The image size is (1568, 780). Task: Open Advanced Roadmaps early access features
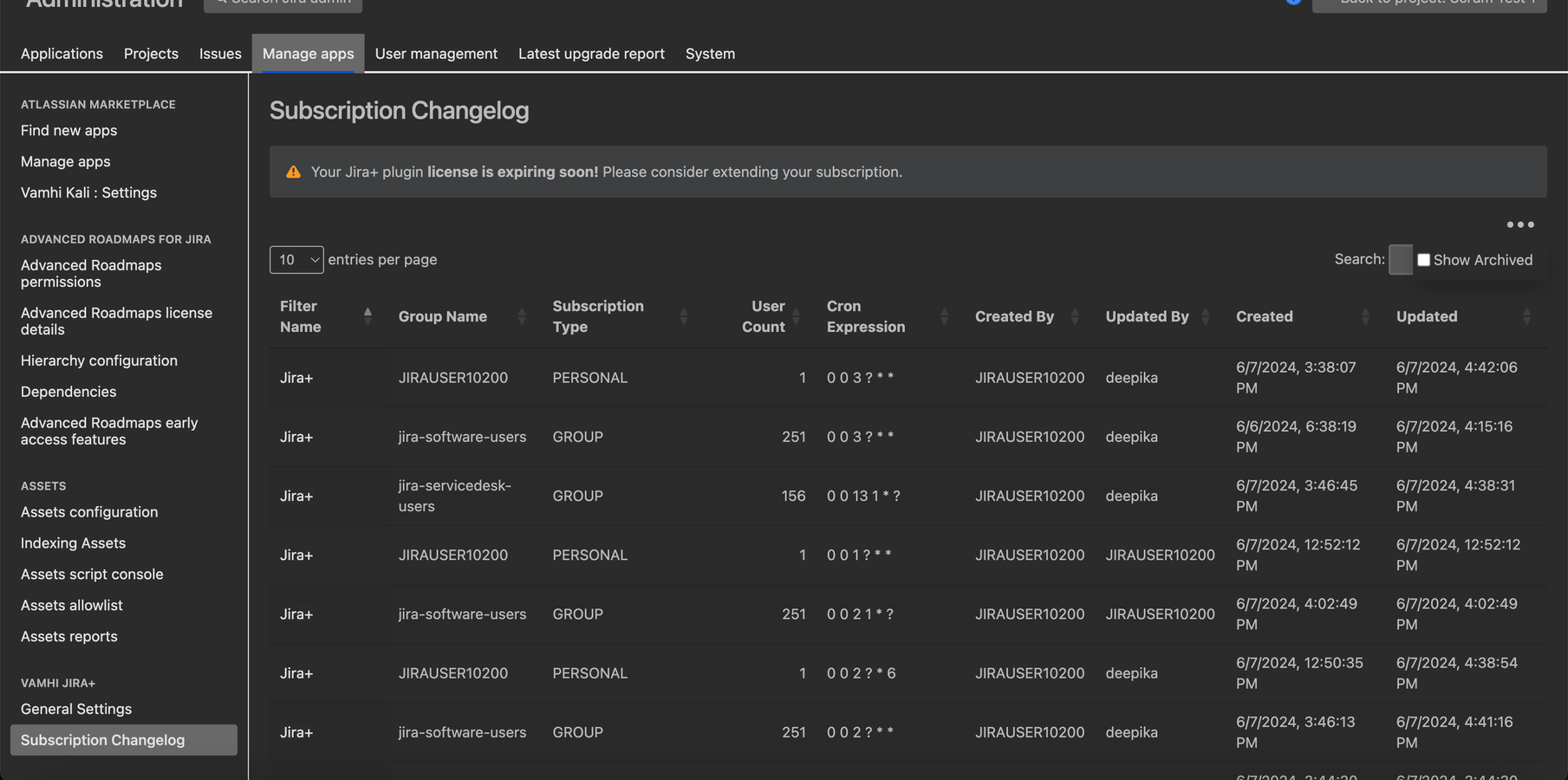pos(109,432)
